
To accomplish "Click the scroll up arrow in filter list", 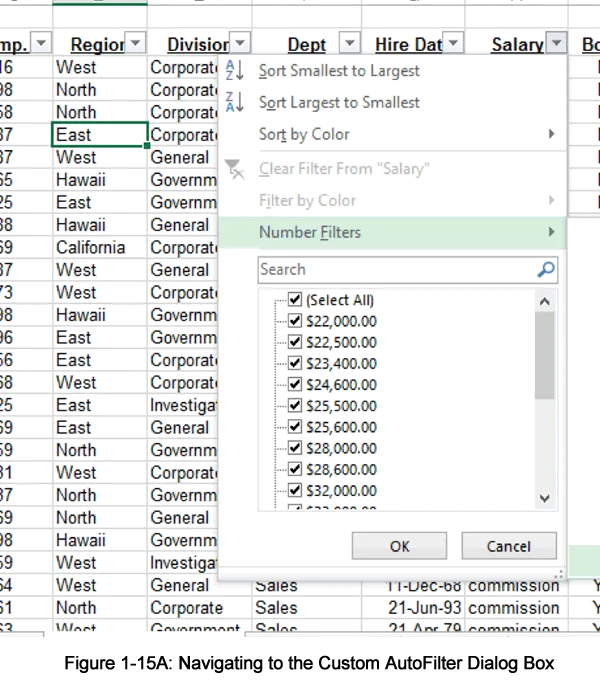I will click(545, 301).
